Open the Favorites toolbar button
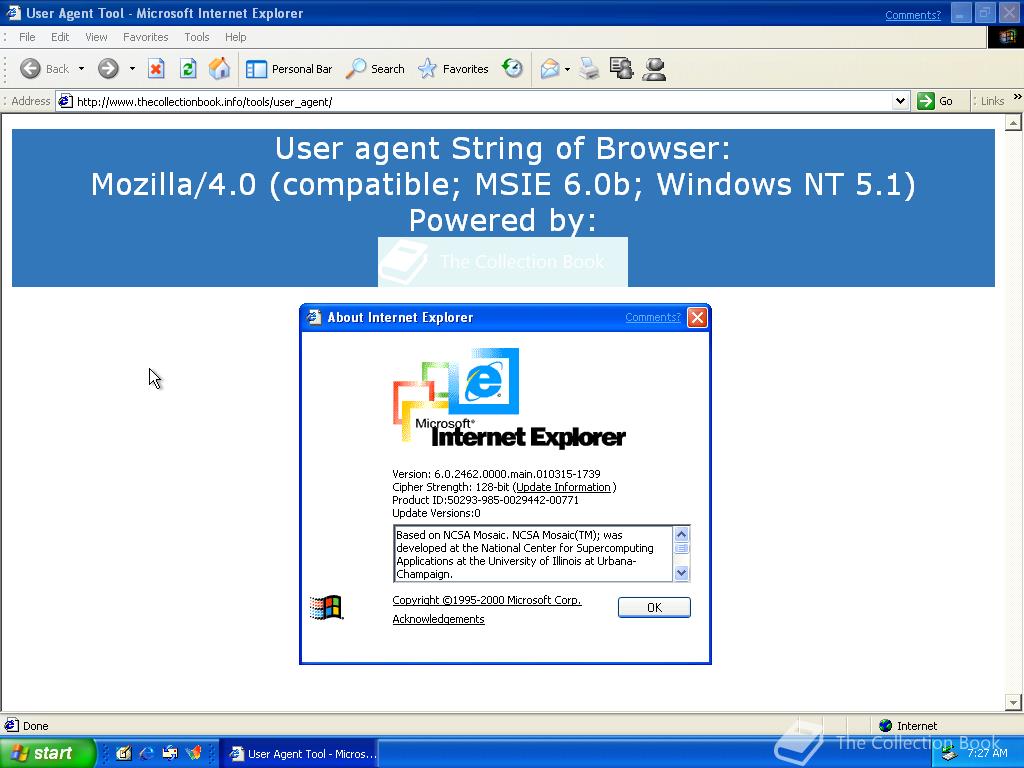The image size is (1024, 768). [453, 69]
